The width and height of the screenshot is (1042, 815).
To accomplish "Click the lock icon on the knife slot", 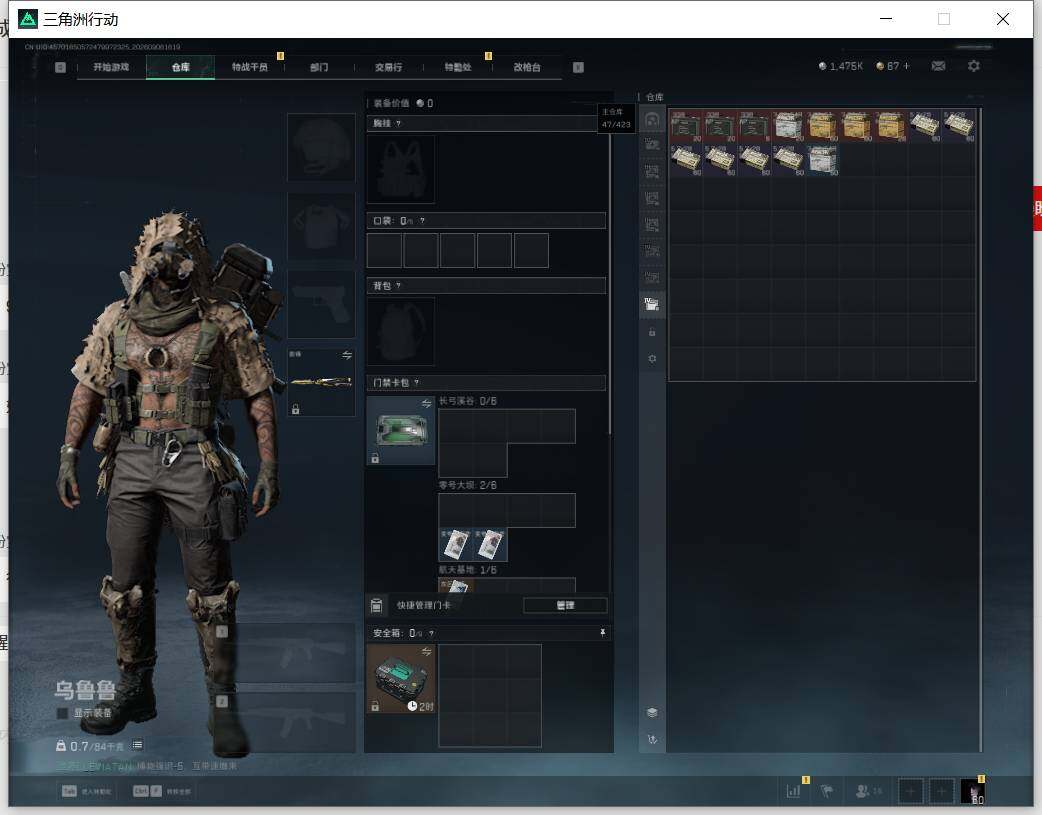I will 296,409.
